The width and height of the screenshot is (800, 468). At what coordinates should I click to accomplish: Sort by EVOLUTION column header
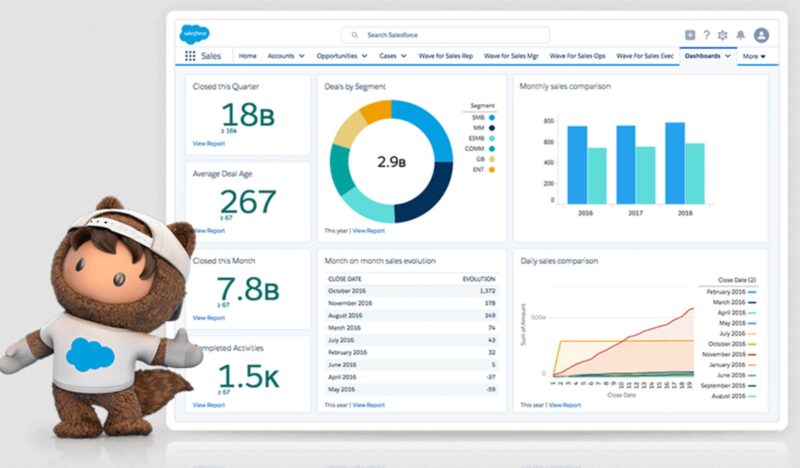tap(479, 279)
